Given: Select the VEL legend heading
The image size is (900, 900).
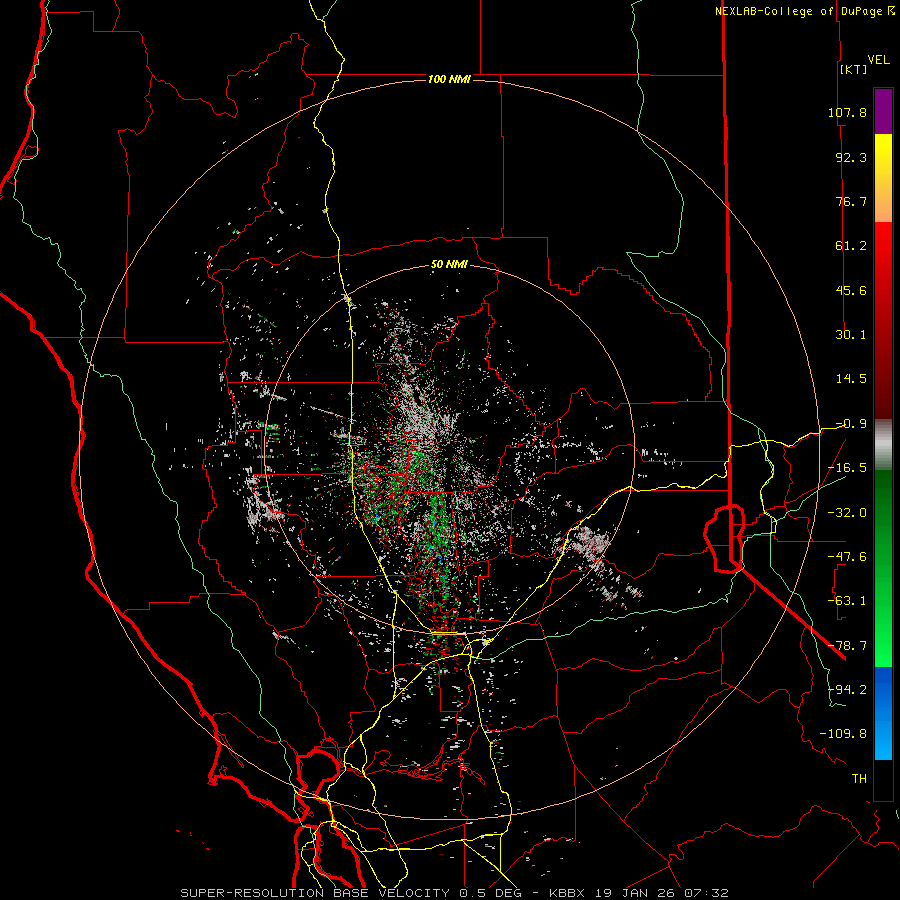Looking at the screenshot, I should (878, 60).
